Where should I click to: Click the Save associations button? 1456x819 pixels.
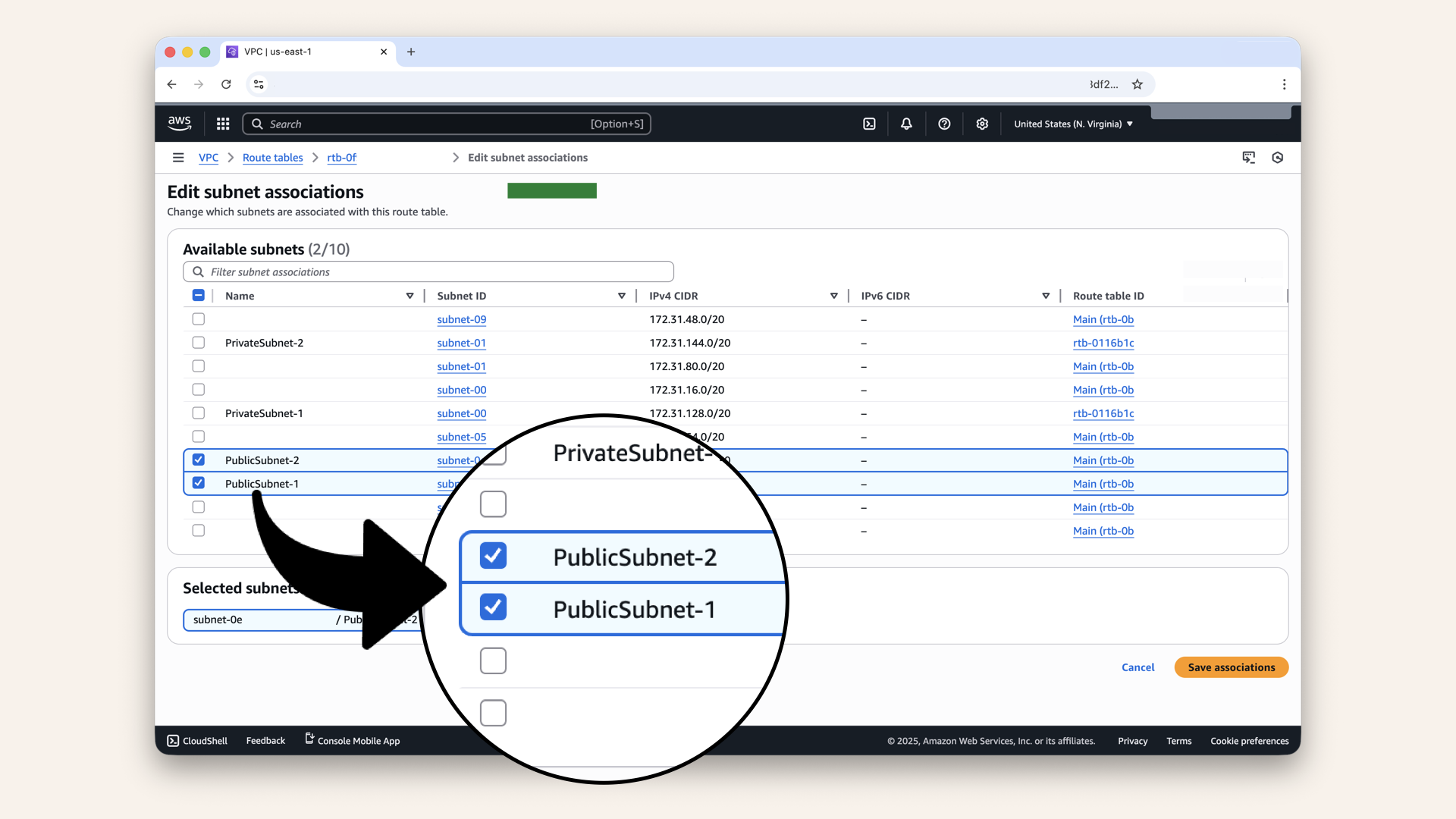tap(1231, 667)
